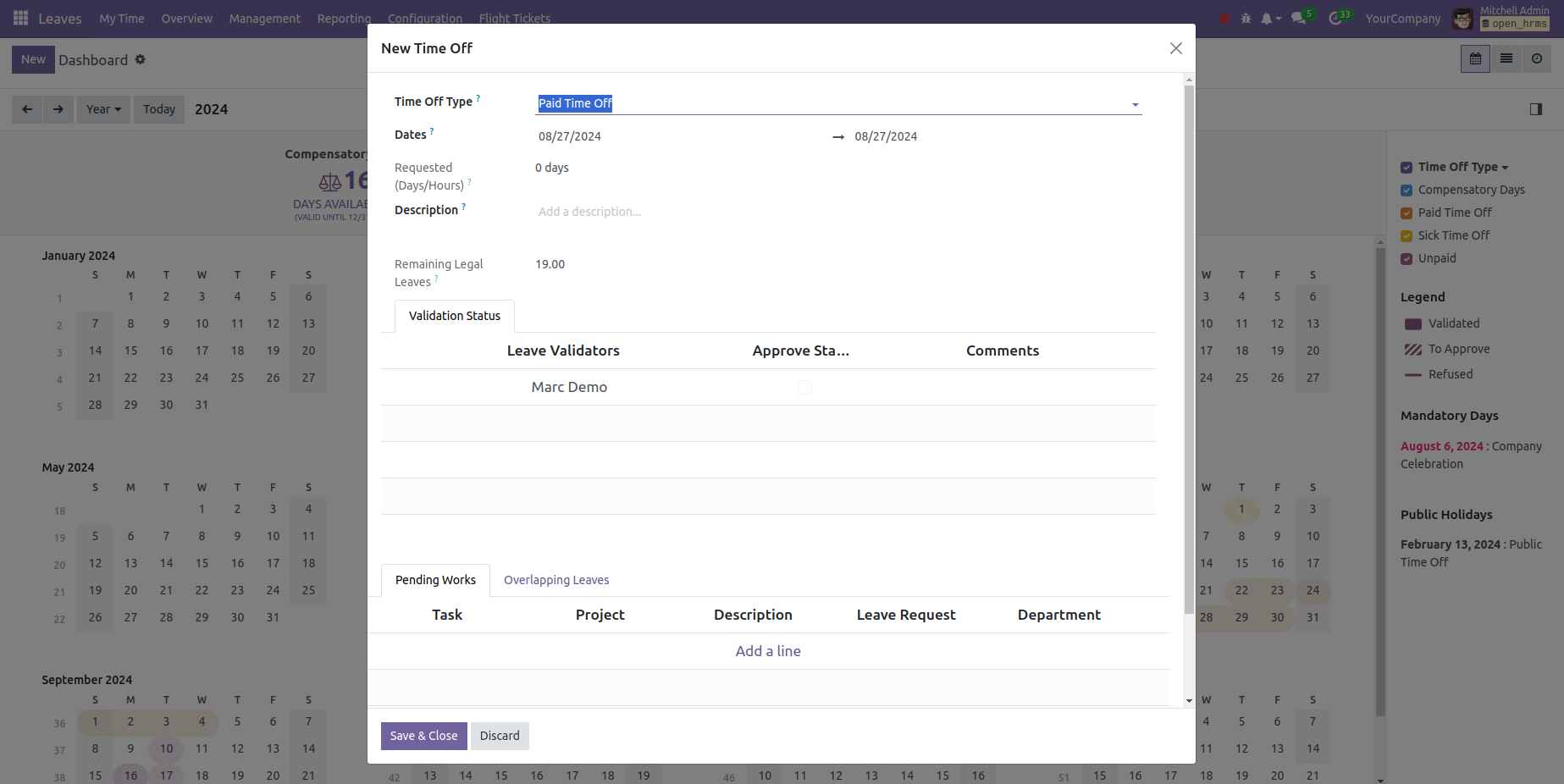Screen dimensions: 1564x784
Task: Click Add a line link
Action: [x=768, y=651]
